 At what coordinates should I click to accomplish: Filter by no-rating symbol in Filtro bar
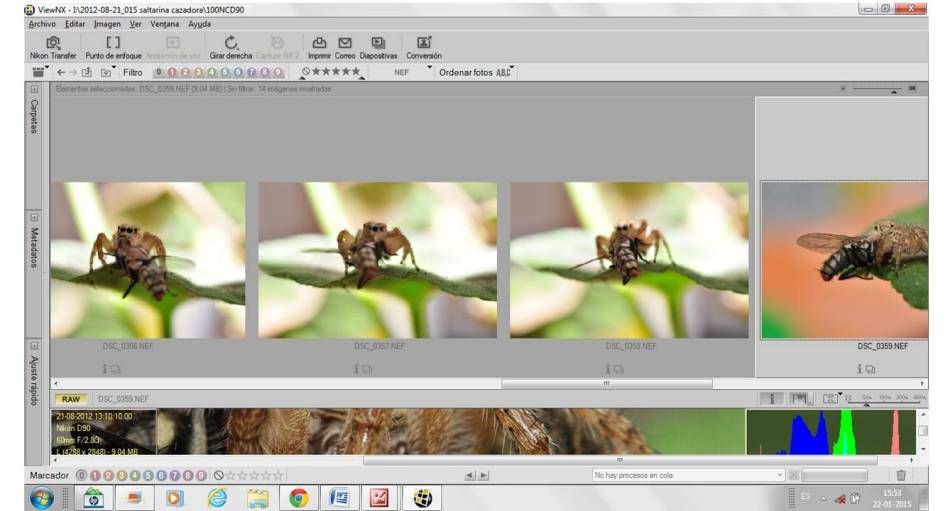pyautogui.click(x=306, y=72)
